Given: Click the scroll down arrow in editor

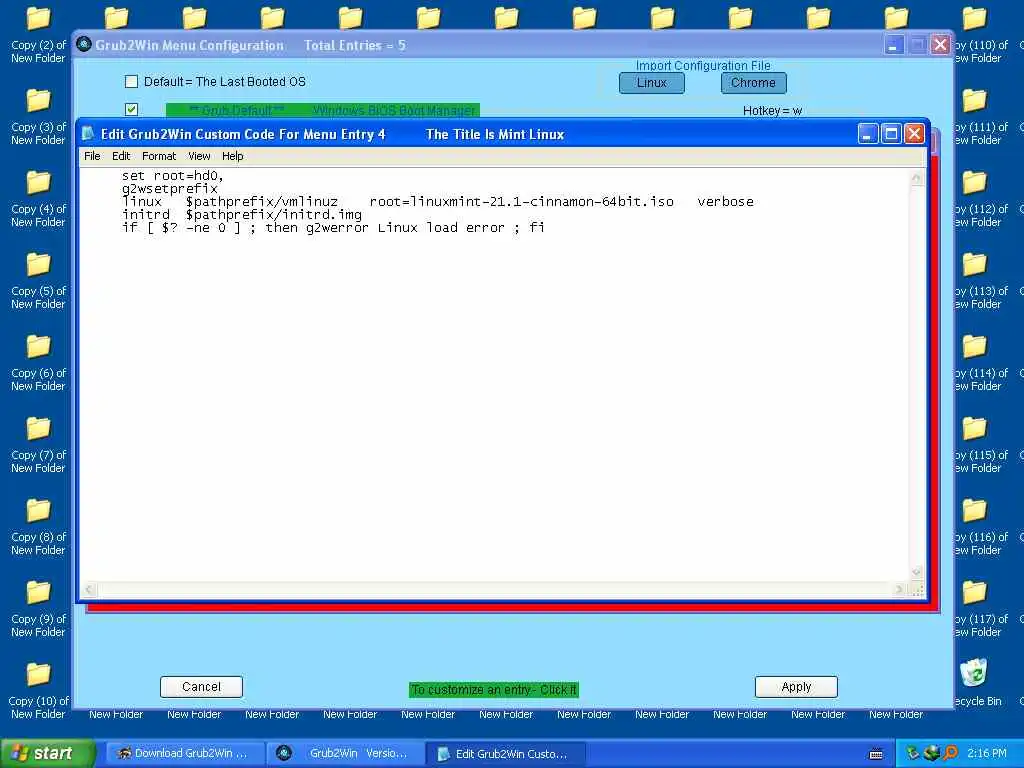Looking at the screenshot, I should click(x=917, y=572).
